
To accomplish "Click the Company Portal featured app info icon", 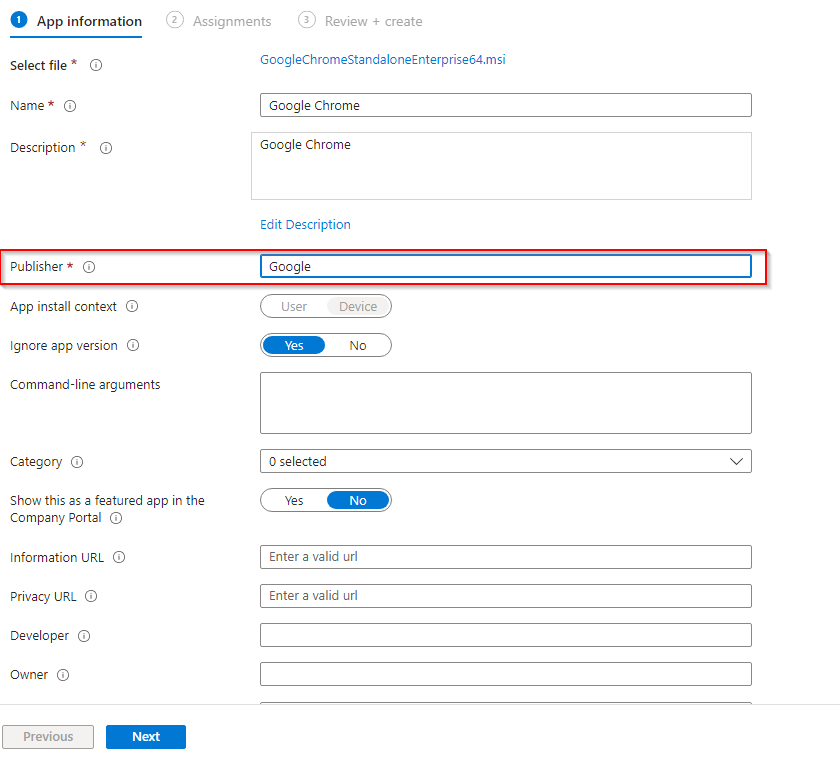I will pyautogui.click(x=117, y=517).
